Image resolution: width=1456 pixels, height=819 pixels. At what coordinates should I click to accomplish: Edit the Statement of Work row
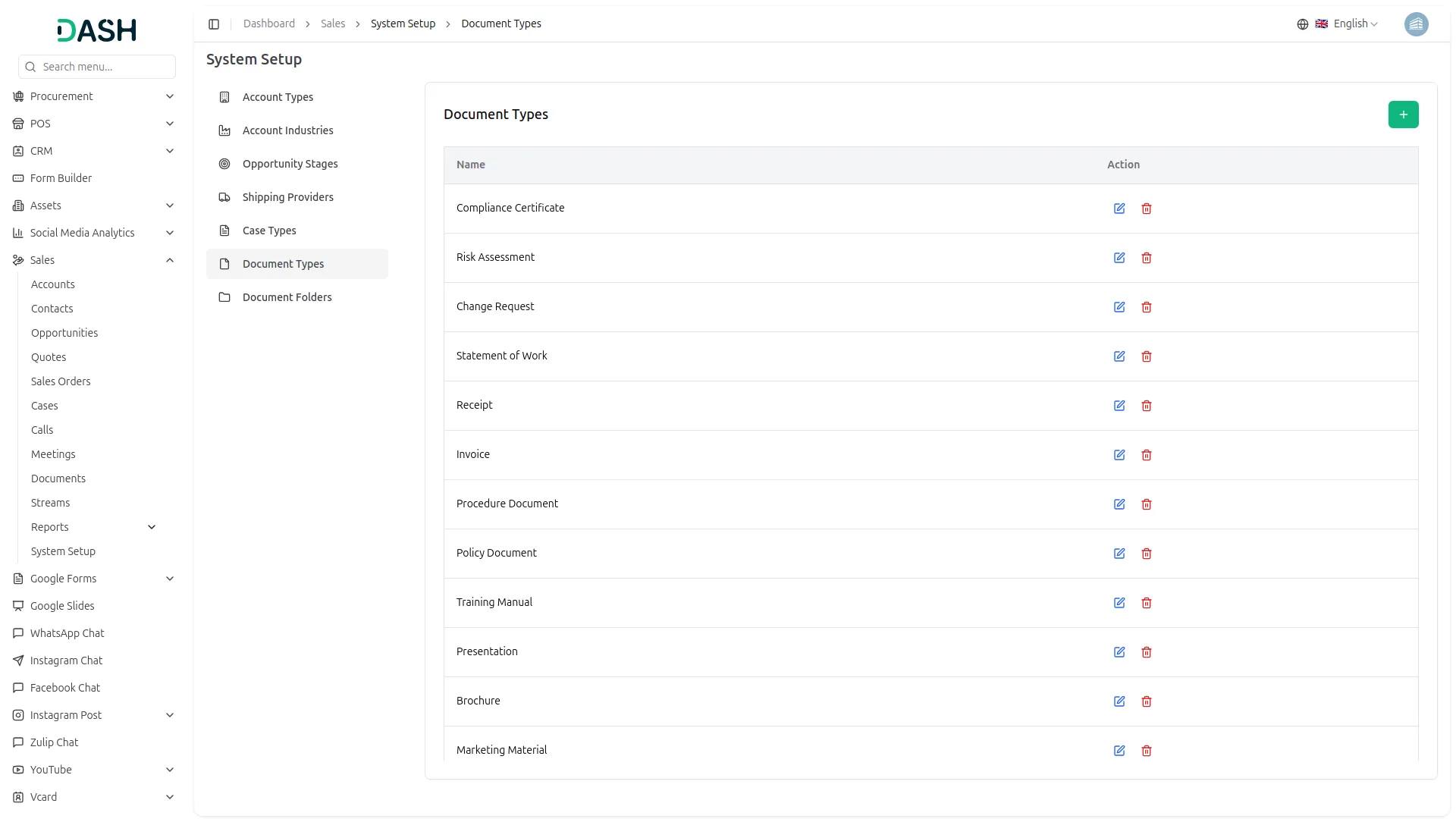coord(1119,356)
